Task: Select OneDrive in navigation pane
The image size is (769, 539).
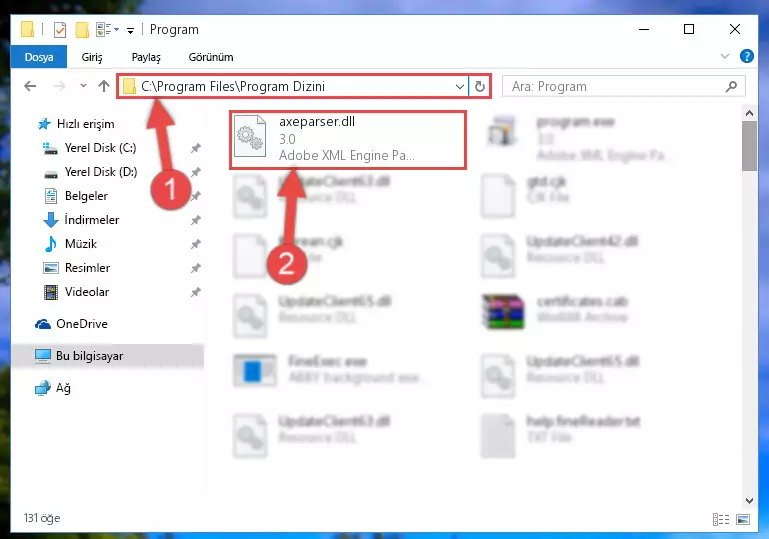Action: click(x=81, y=324)
